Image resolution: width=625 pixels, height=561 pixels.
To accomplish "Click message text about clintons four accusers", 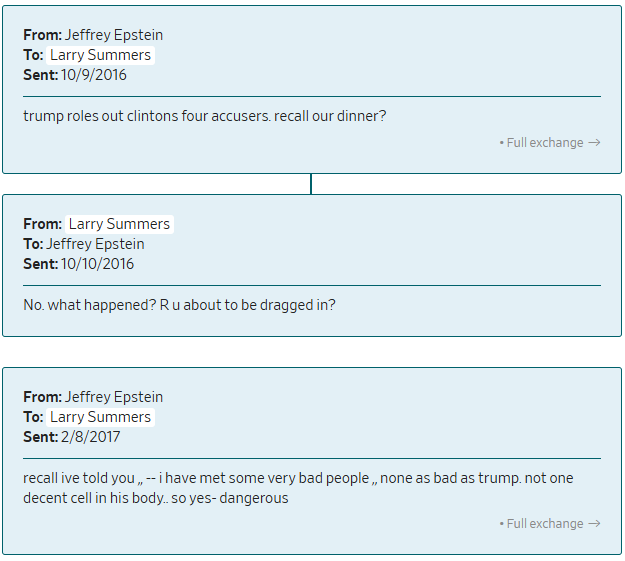I will click(x=204, y=116).
